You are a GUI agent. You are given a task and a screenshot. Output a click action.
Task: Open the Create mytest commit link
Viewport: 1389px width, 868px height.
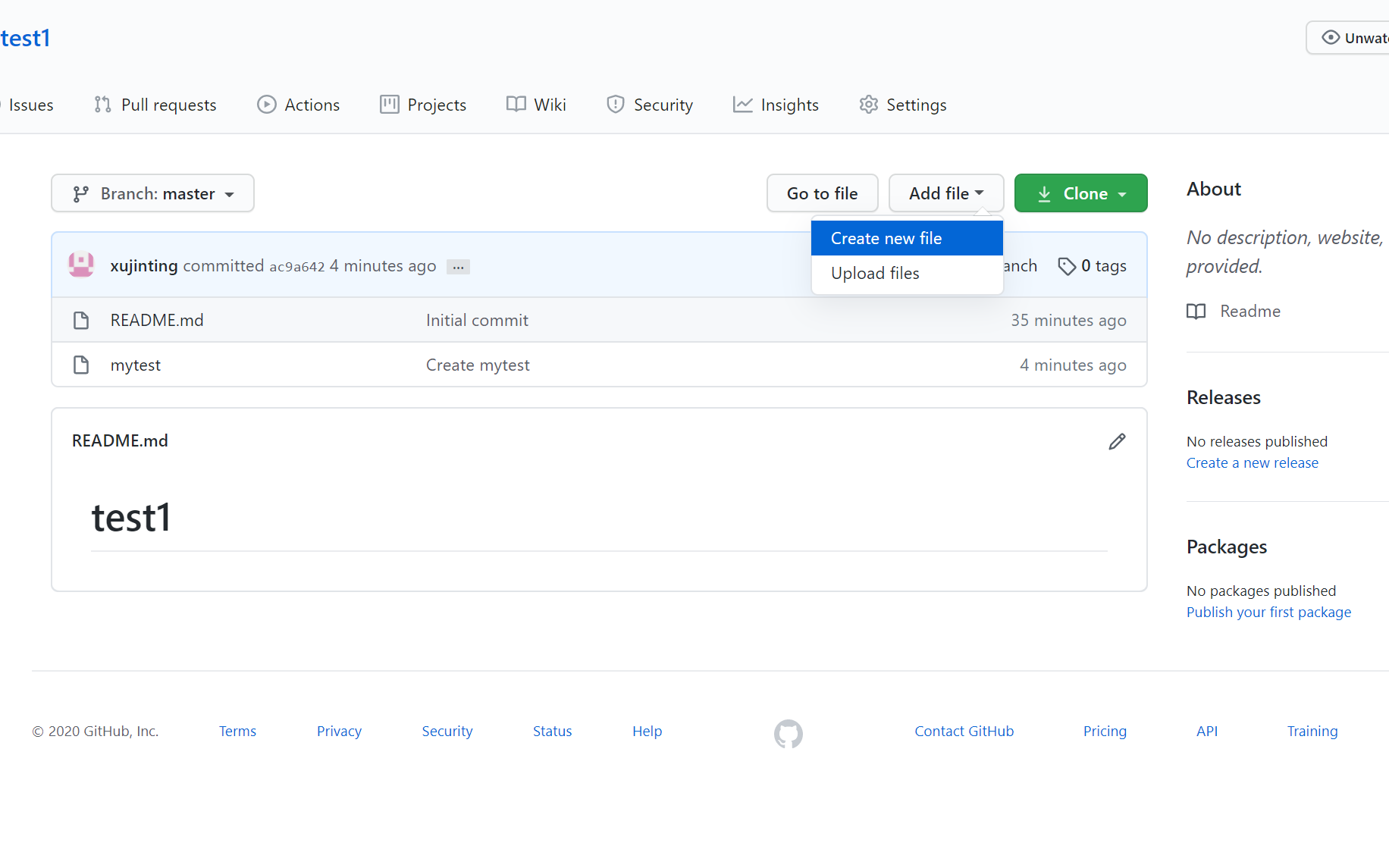point(478,365)
